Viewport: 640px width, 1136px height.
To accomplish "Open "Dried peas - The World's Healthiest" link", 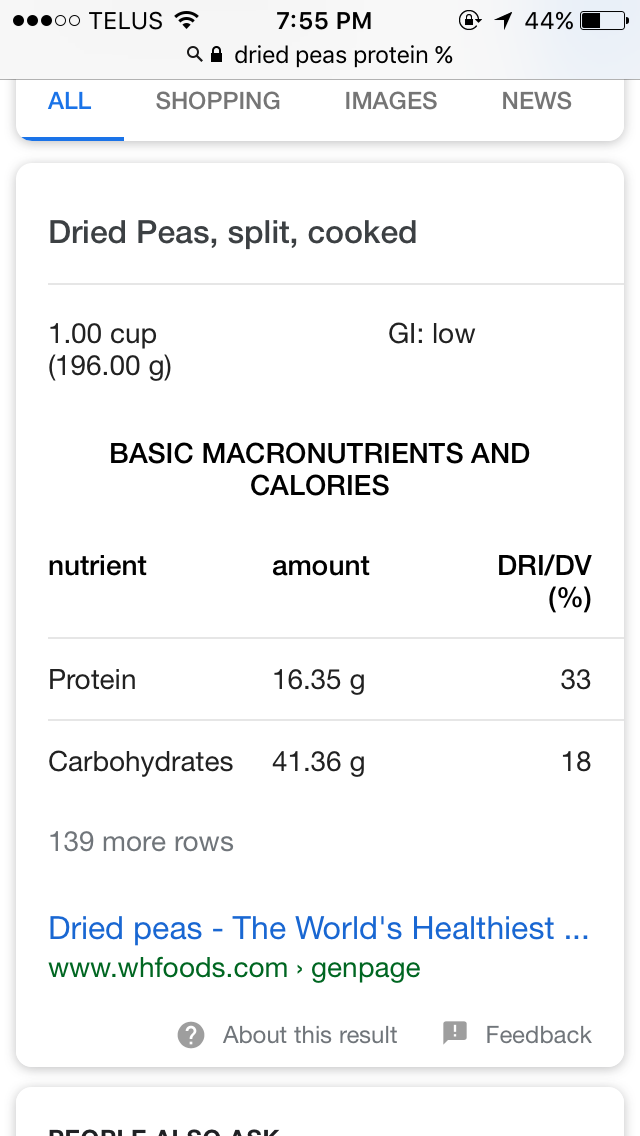I will tap(318, 928).
